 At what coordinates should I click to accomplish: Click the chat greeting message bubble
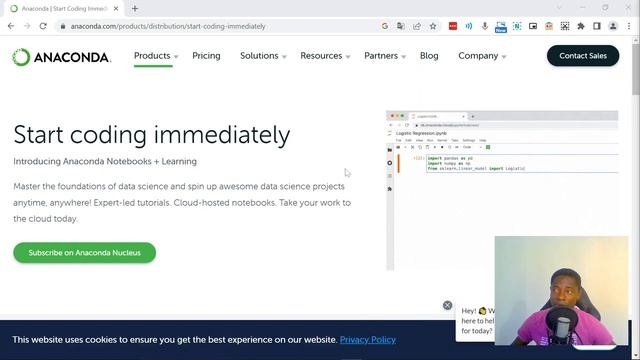pos(477,321)
